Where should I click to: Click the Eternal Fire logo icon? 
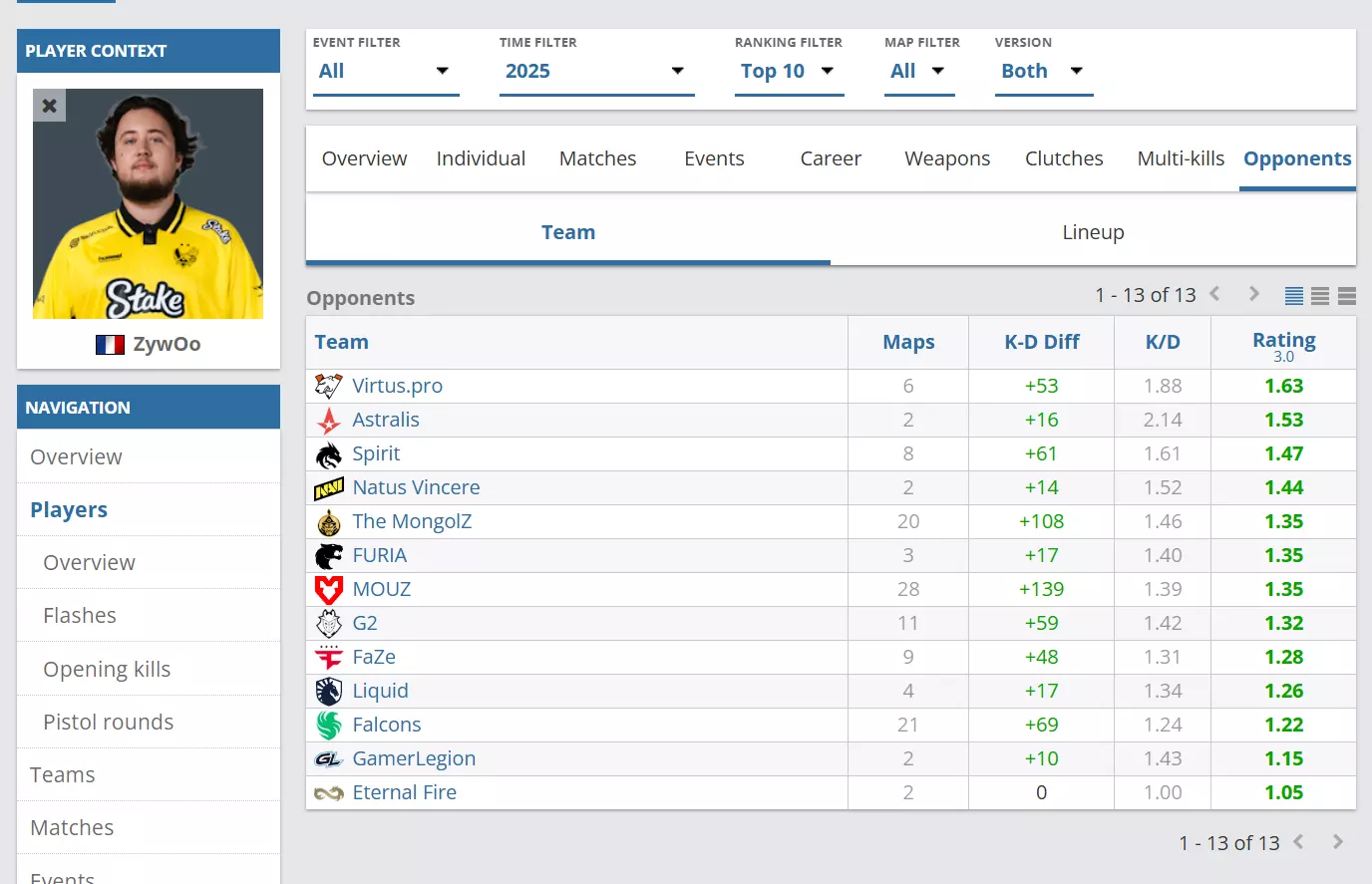click(x=328, y=793)
